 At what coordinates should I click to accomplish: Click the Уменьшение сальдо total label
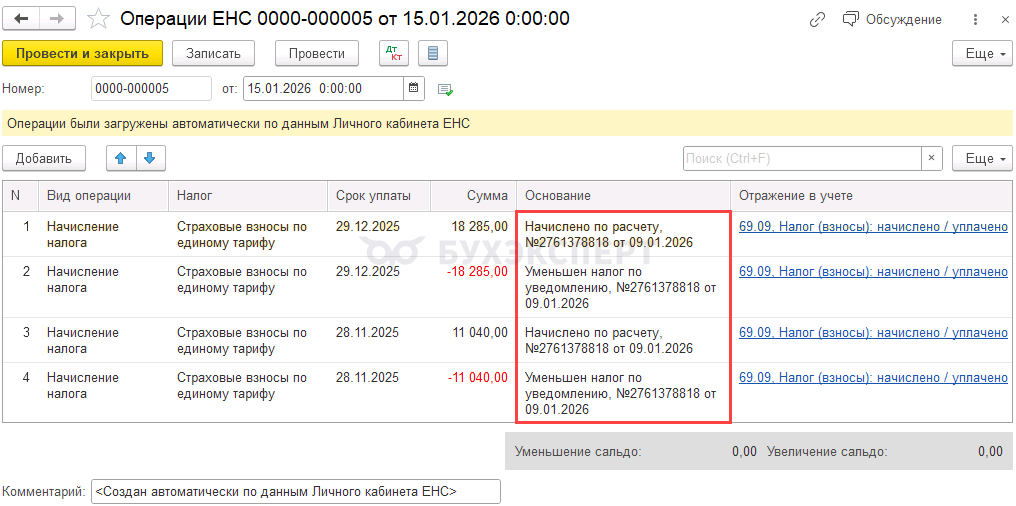[578, 452]
